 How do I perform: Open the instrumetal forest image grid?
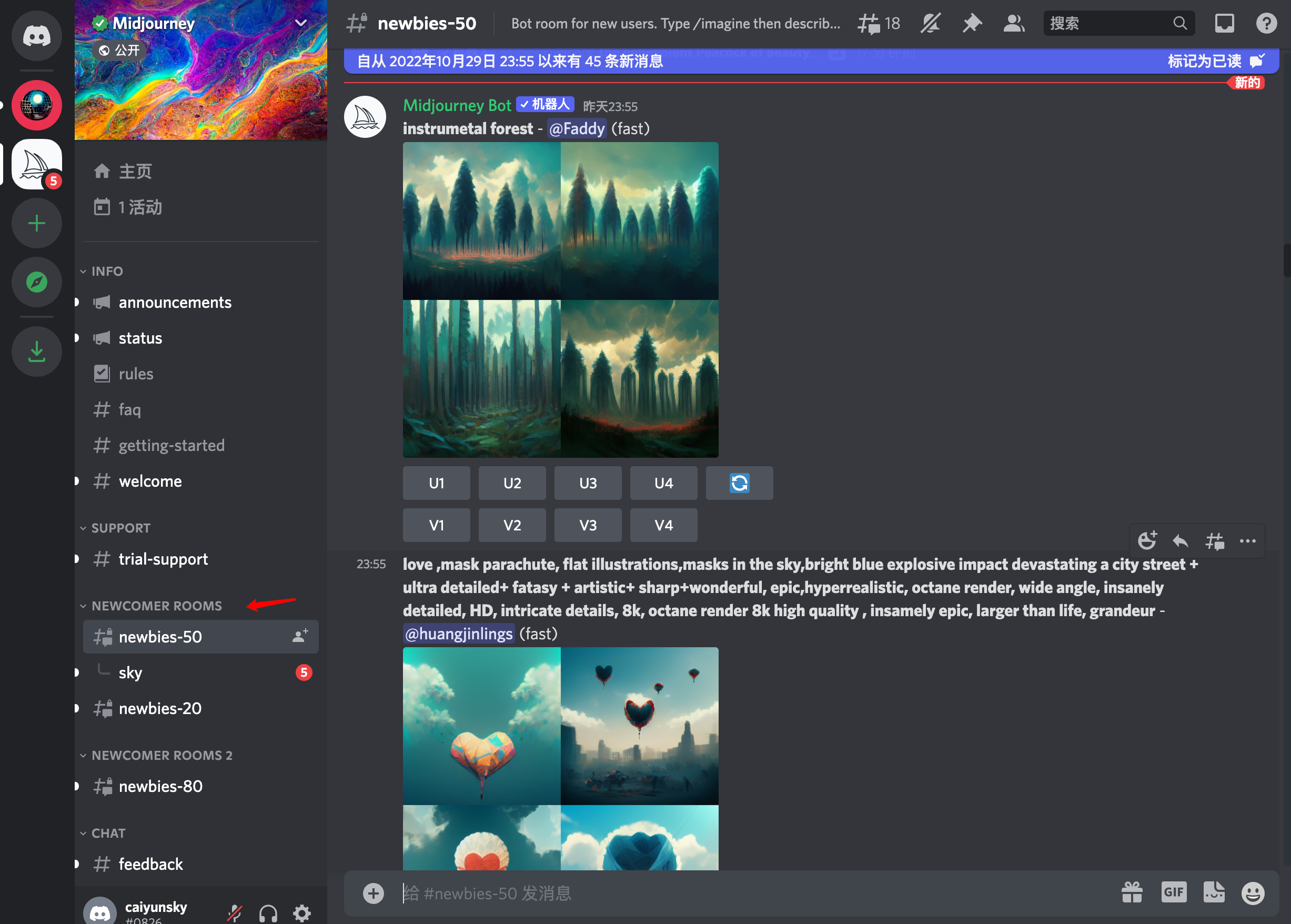pyautogui.click(x=560, y=300)
